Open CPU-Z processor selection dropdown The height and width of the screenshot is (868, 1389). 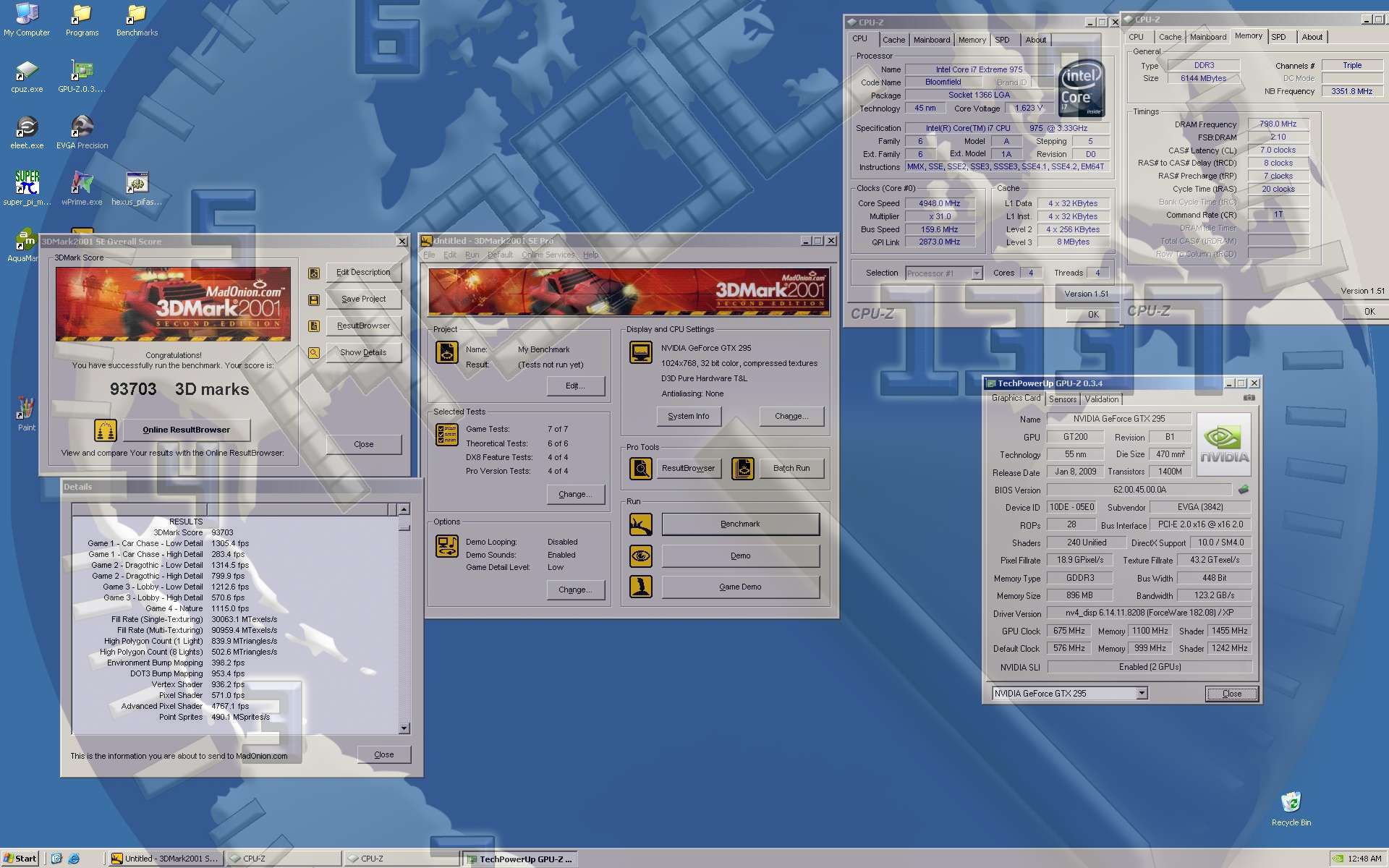pyautogui.click(x=977, y=273)
